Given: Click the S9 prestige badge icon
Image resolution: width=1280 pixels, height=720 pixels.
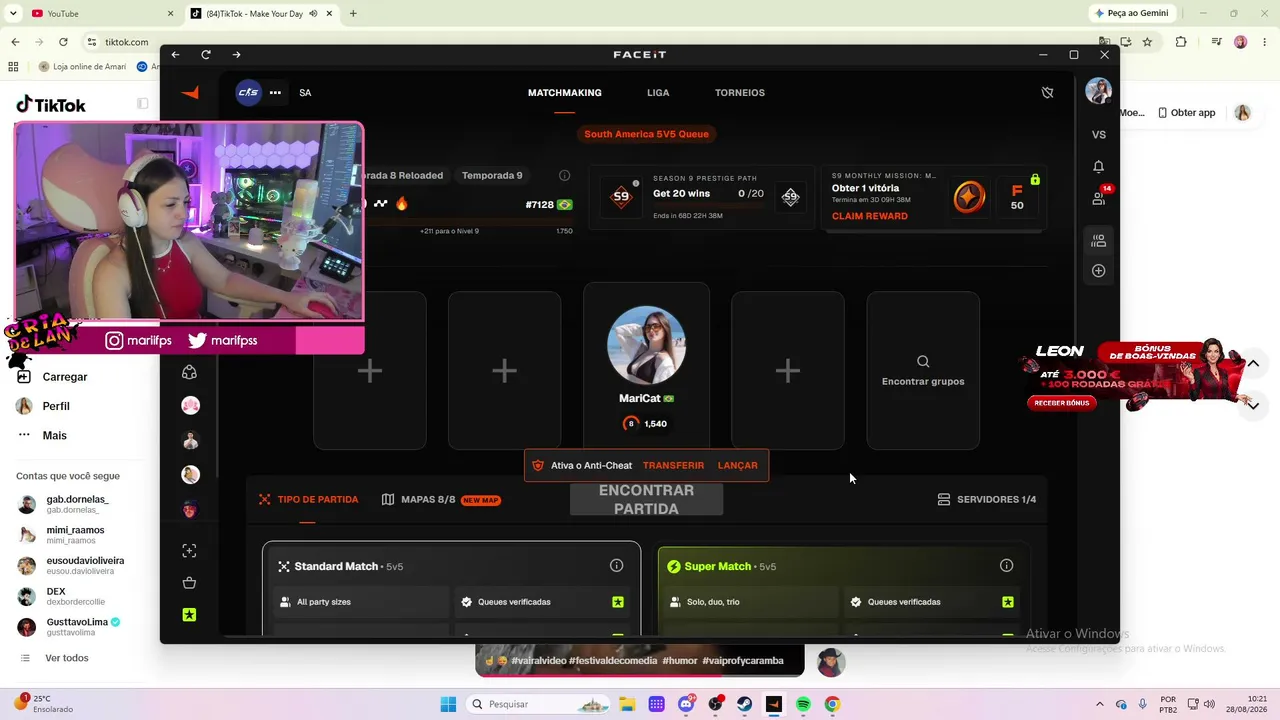Looking at the screenshot, I should [621, 197].
